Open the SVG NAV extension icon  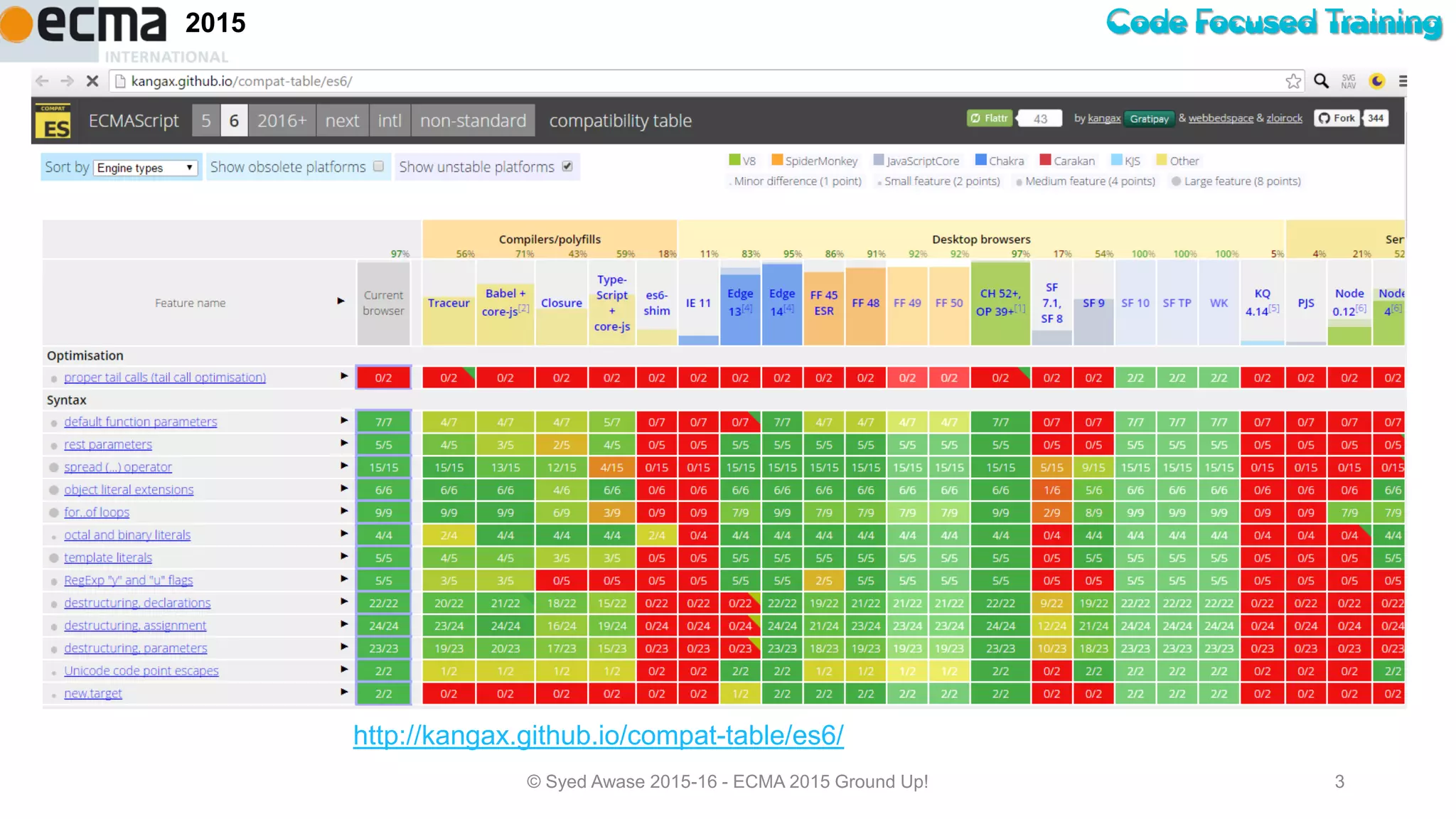1349,81
